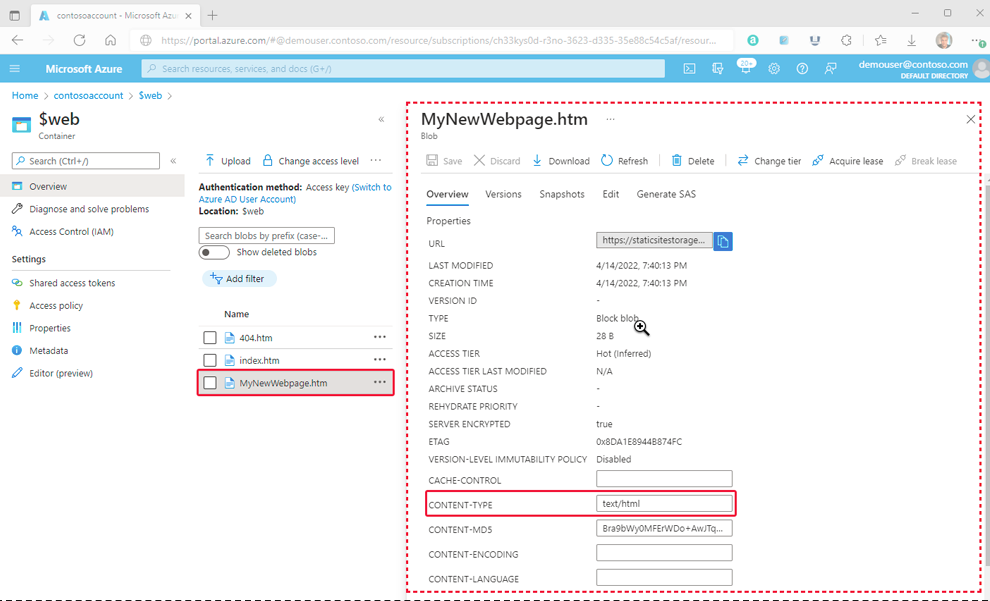The width and height of the screenshot is (990, 601).
Task: Click Upload in the container toolbar
Action: tap(228, 161)
